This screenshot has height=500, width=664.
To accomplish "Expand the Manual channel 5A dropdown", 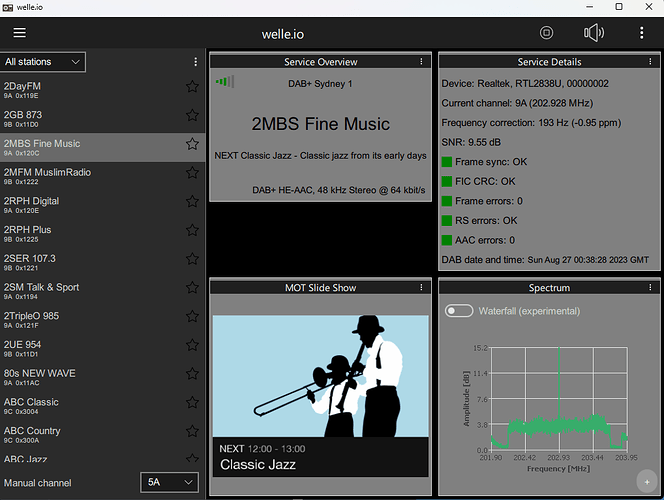I will point(169,482).
